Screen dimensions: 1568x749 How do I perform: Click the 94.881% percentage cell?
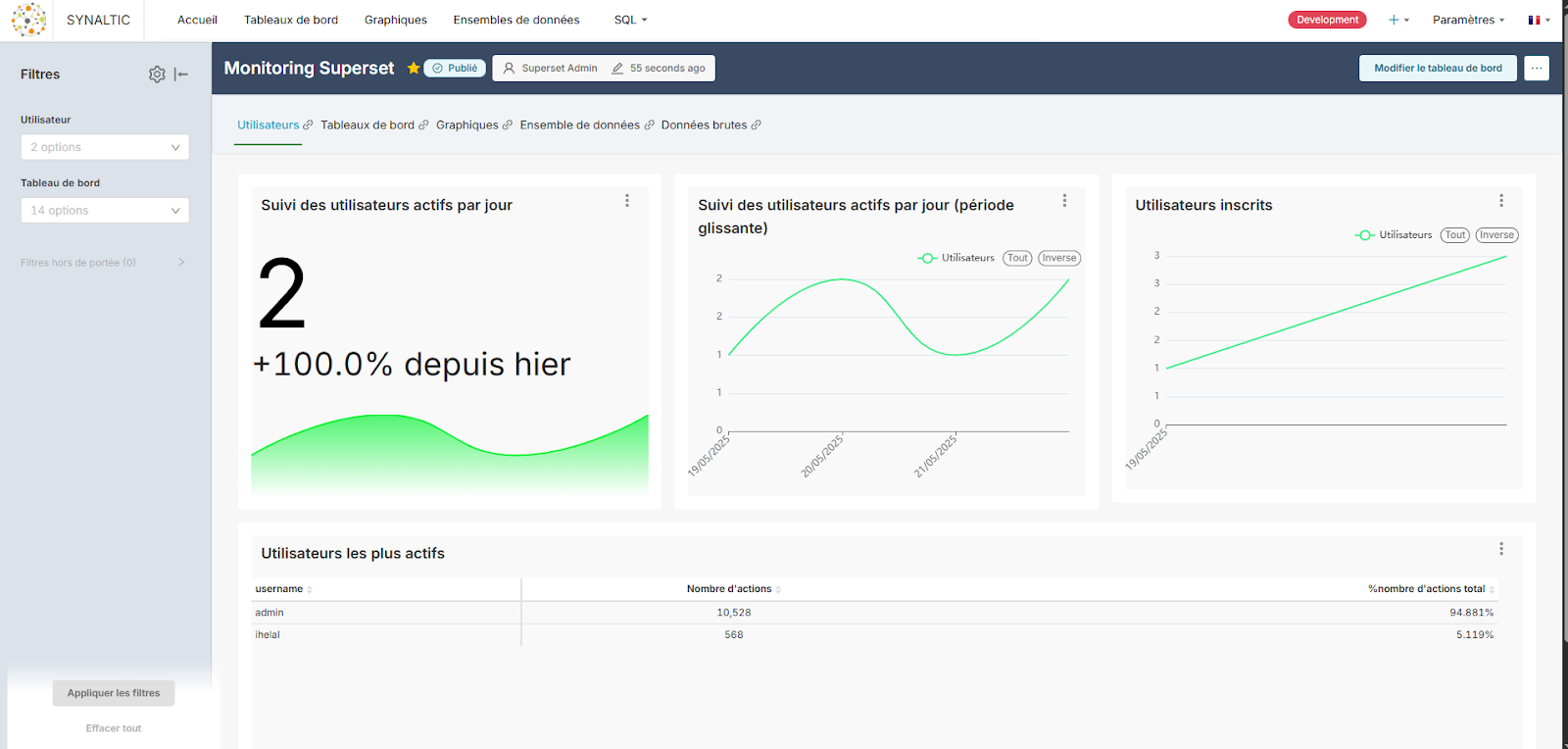point(1472,613)
